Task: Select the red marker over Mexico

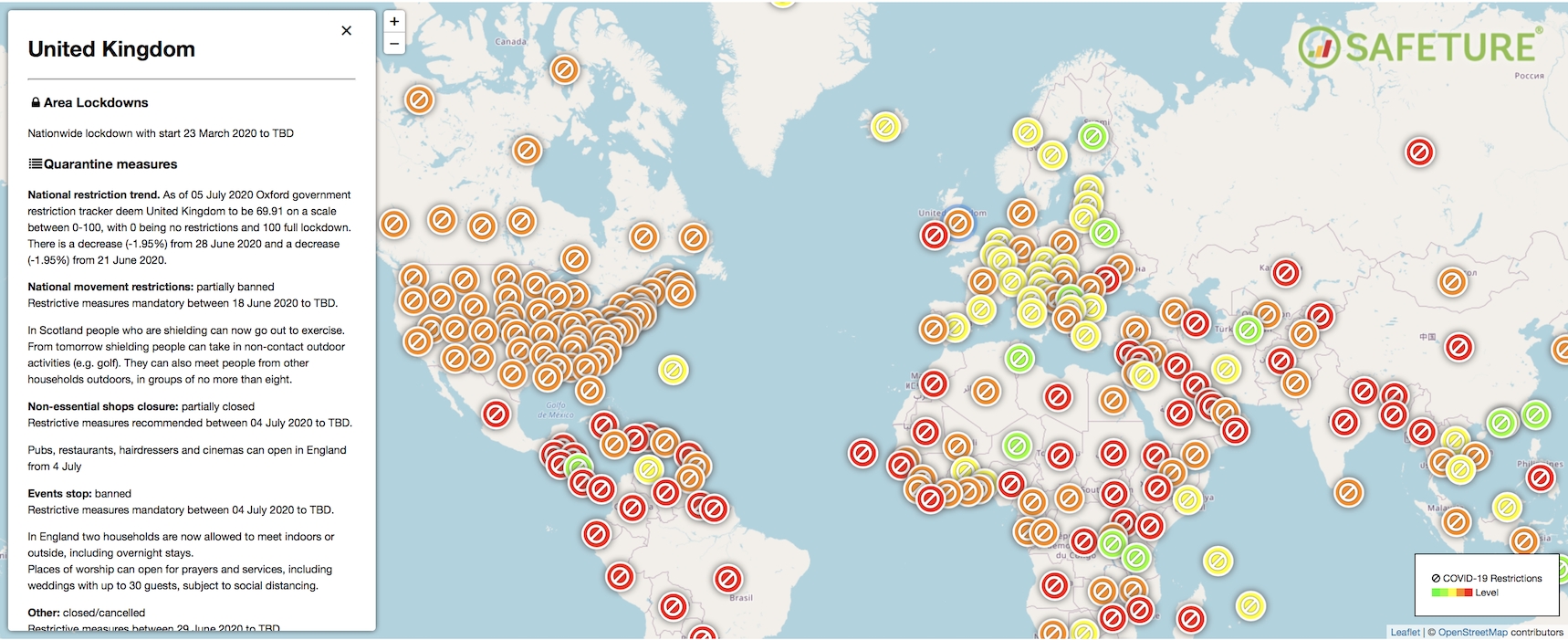Action: point(496,414)
